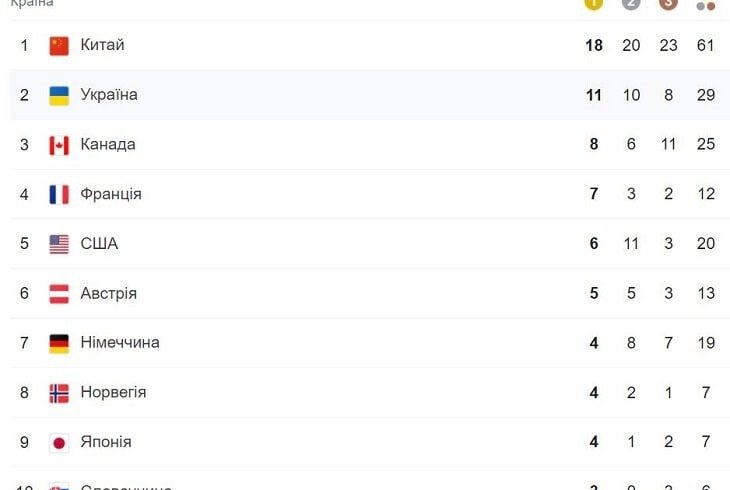Select the silver medal column header
Viewport: 730px width, 490px height.
pos(631,4)
